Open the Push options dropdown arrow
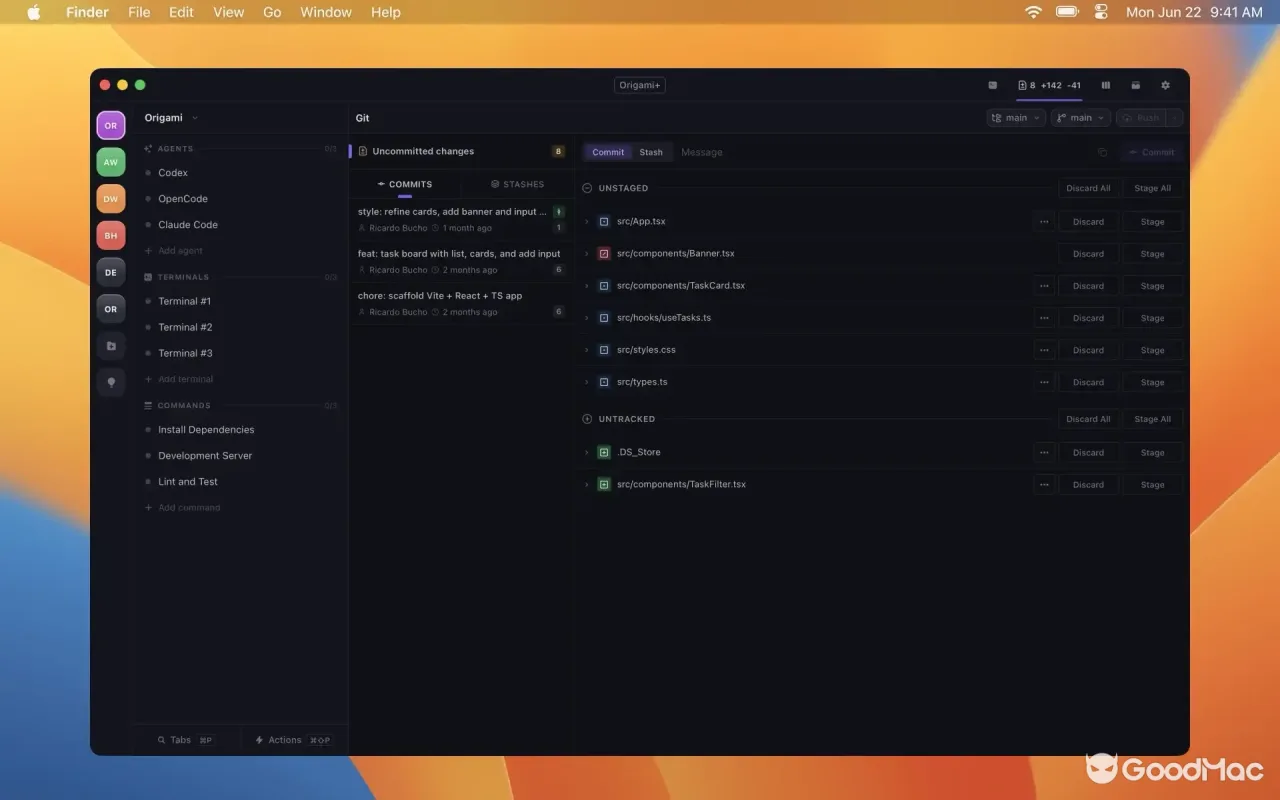 (1175, 118)
